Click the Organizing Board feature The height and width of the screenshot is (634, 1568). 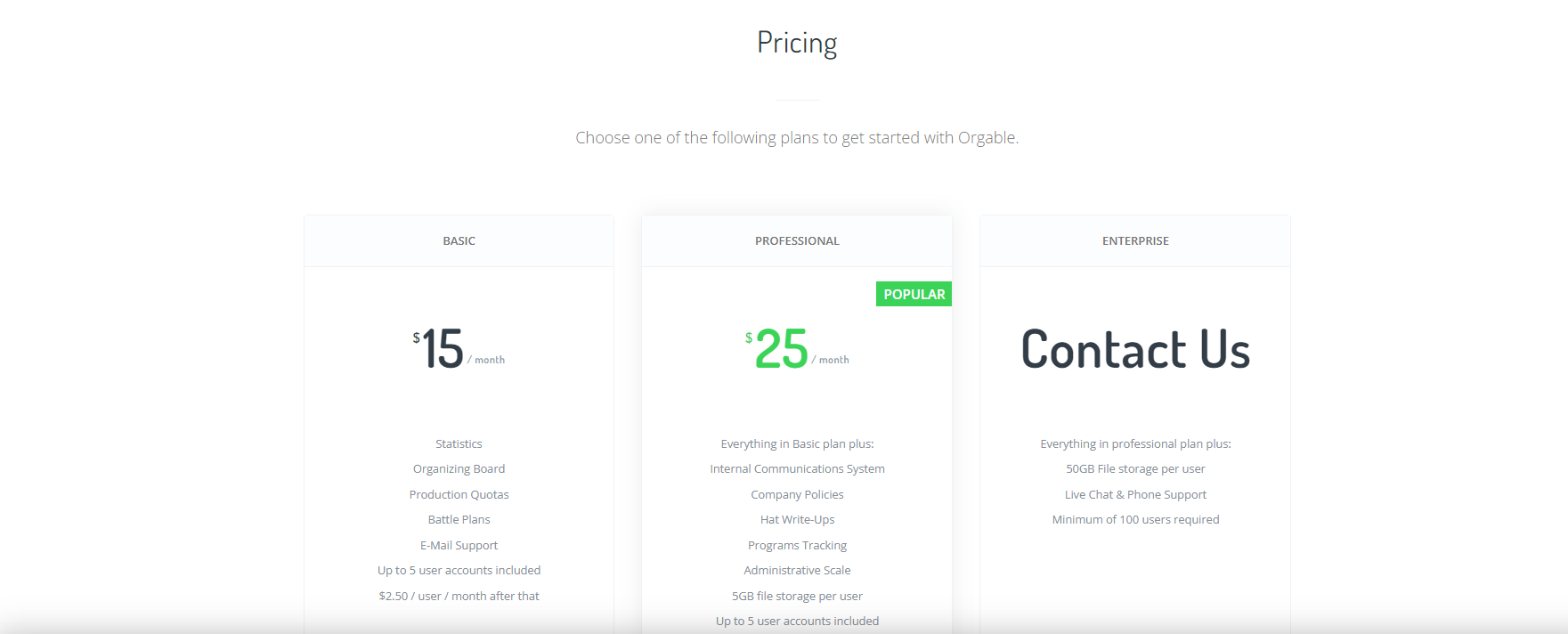[x=459, y=469]
